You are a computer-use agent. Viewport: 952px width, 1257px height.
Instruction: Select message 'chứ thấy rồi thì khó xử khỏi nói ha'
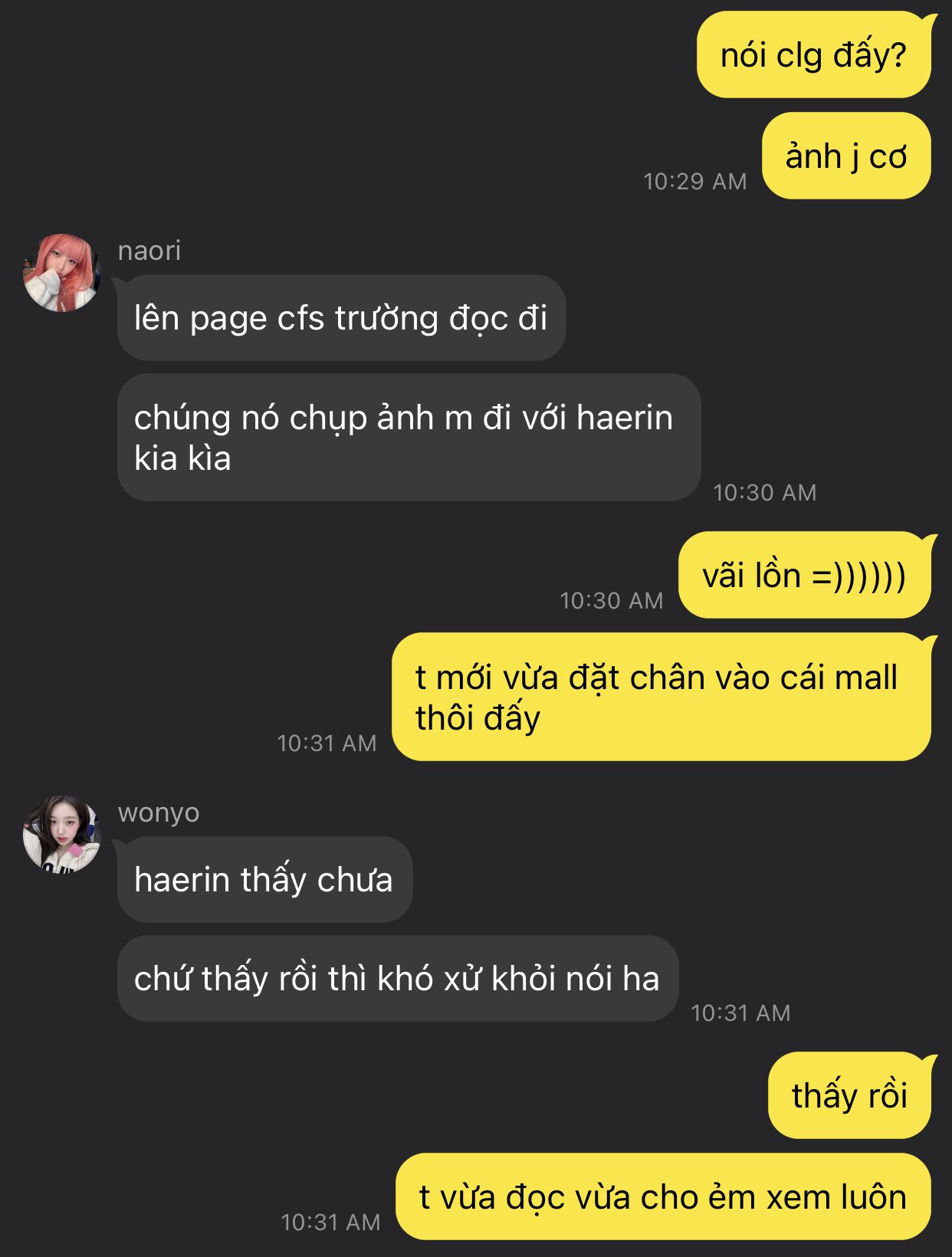pos(398,979)
